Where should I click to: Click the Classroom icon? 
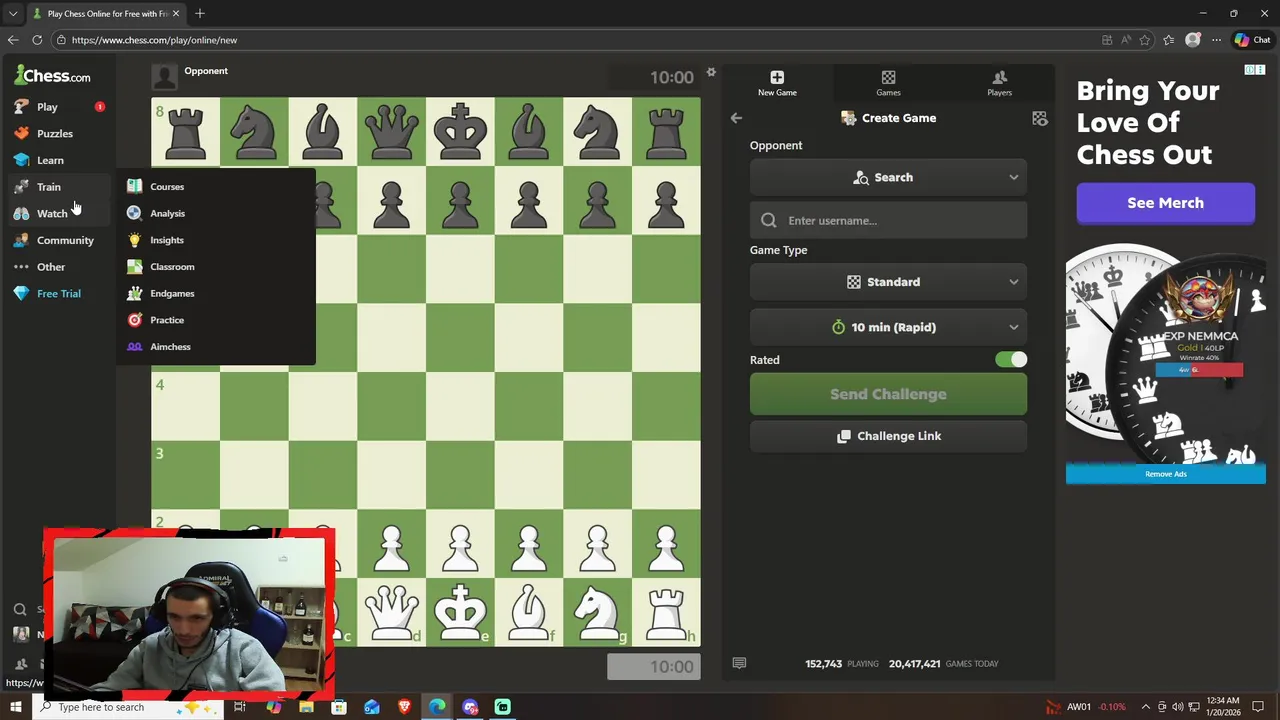click(x=134, y=267)
